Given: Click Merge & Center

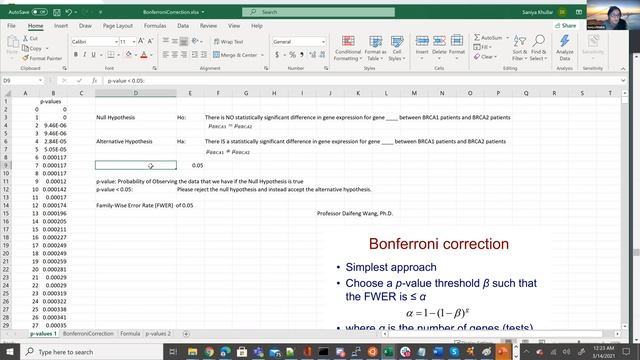Looking at the screenshot, I should click(235, 55).
